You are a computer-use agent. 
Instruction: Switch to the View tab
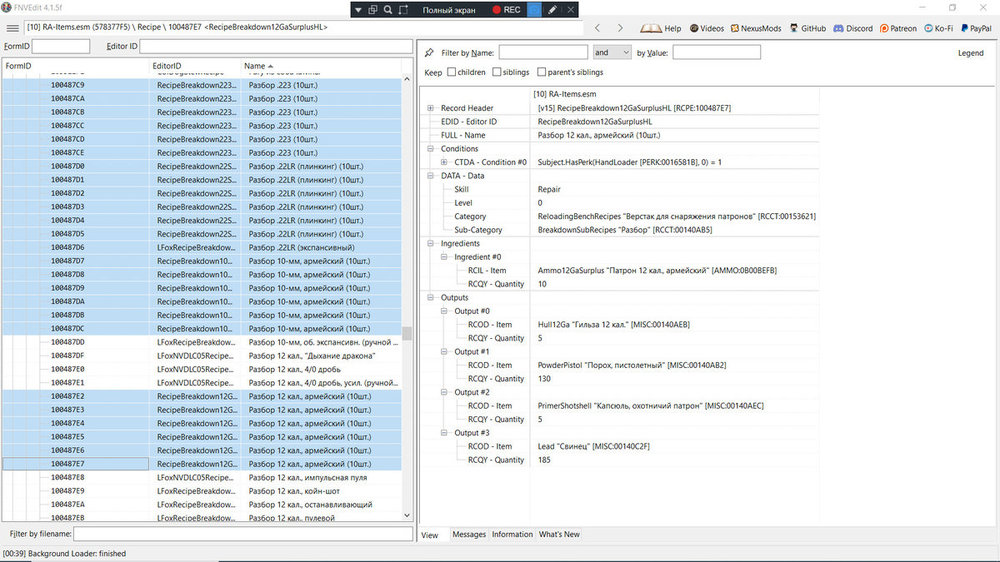(x=430, y=535)
